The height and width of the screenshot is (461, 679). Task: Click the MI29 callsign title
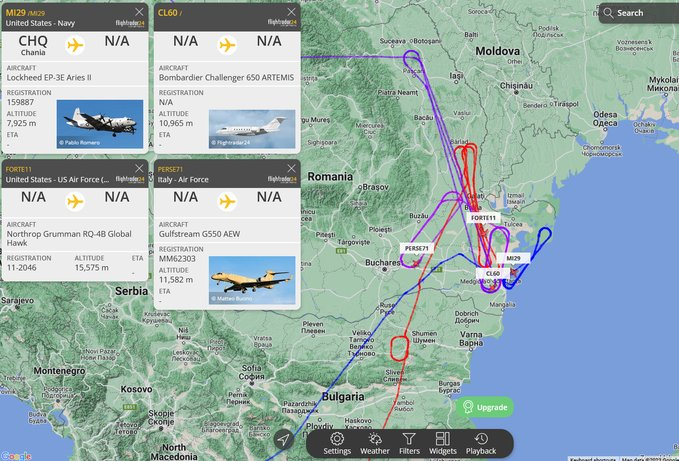click(16, 13)
